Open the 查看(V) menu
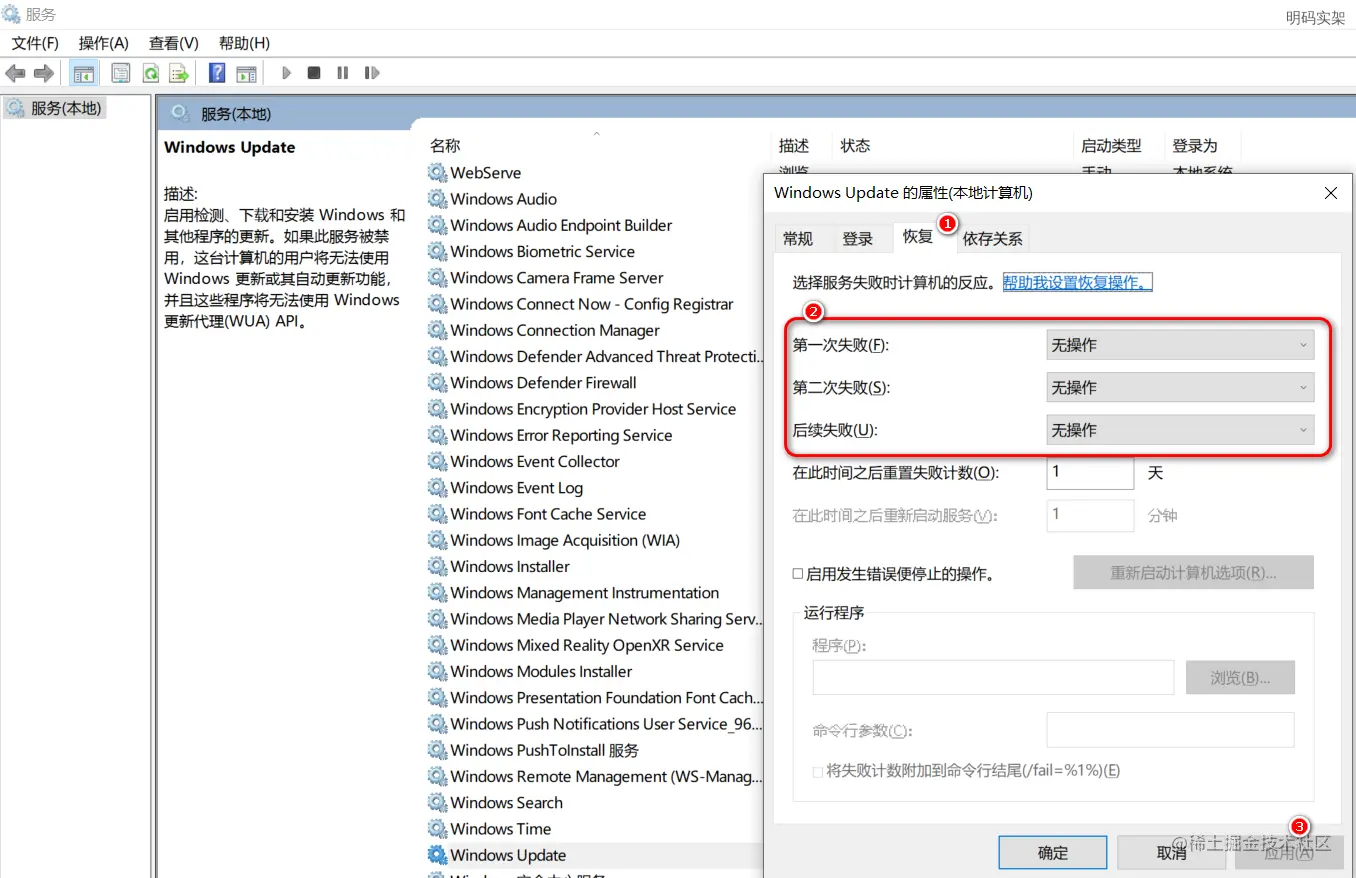 click(x=174, y=43)
